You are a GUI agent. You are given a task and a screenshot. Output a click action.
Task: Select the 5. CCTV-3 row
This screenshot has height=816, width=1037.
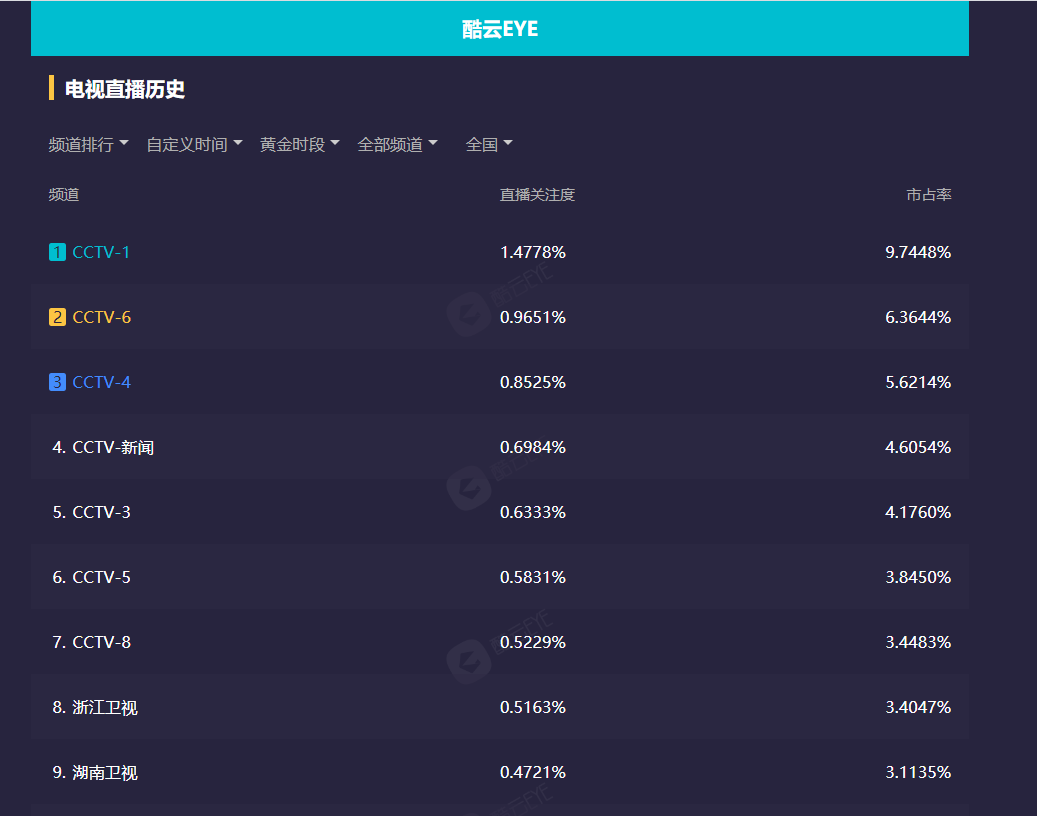tap(500, 512)
